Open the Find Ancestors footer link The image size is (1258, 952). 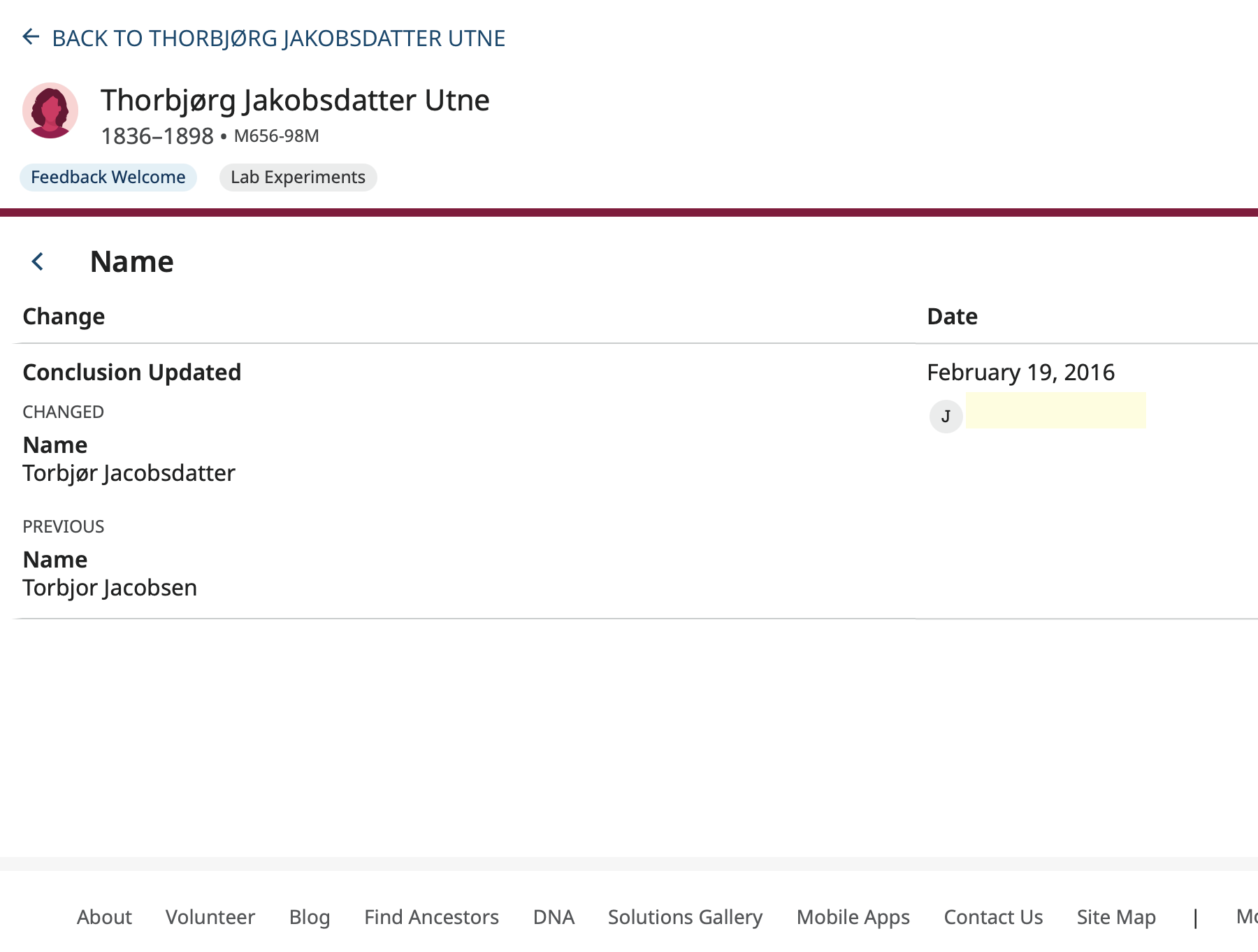[x=432, y=917]
